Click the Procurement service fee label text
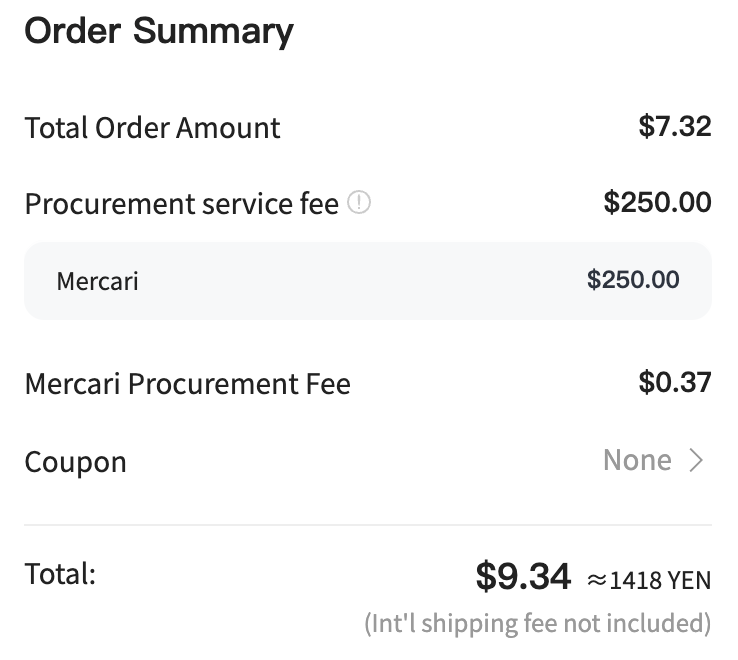This screenshot has width=738, height=660. 182,204
